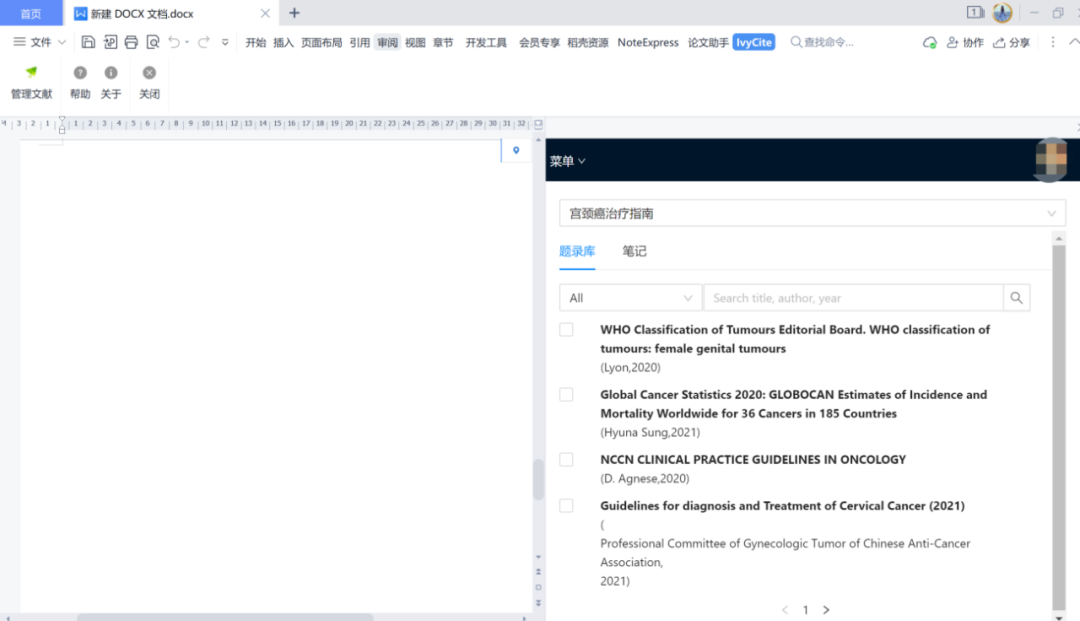This screenshot has height=621, width=1080.
Task: Click the 协作 collaboration icon
Action: click(964, 43)
